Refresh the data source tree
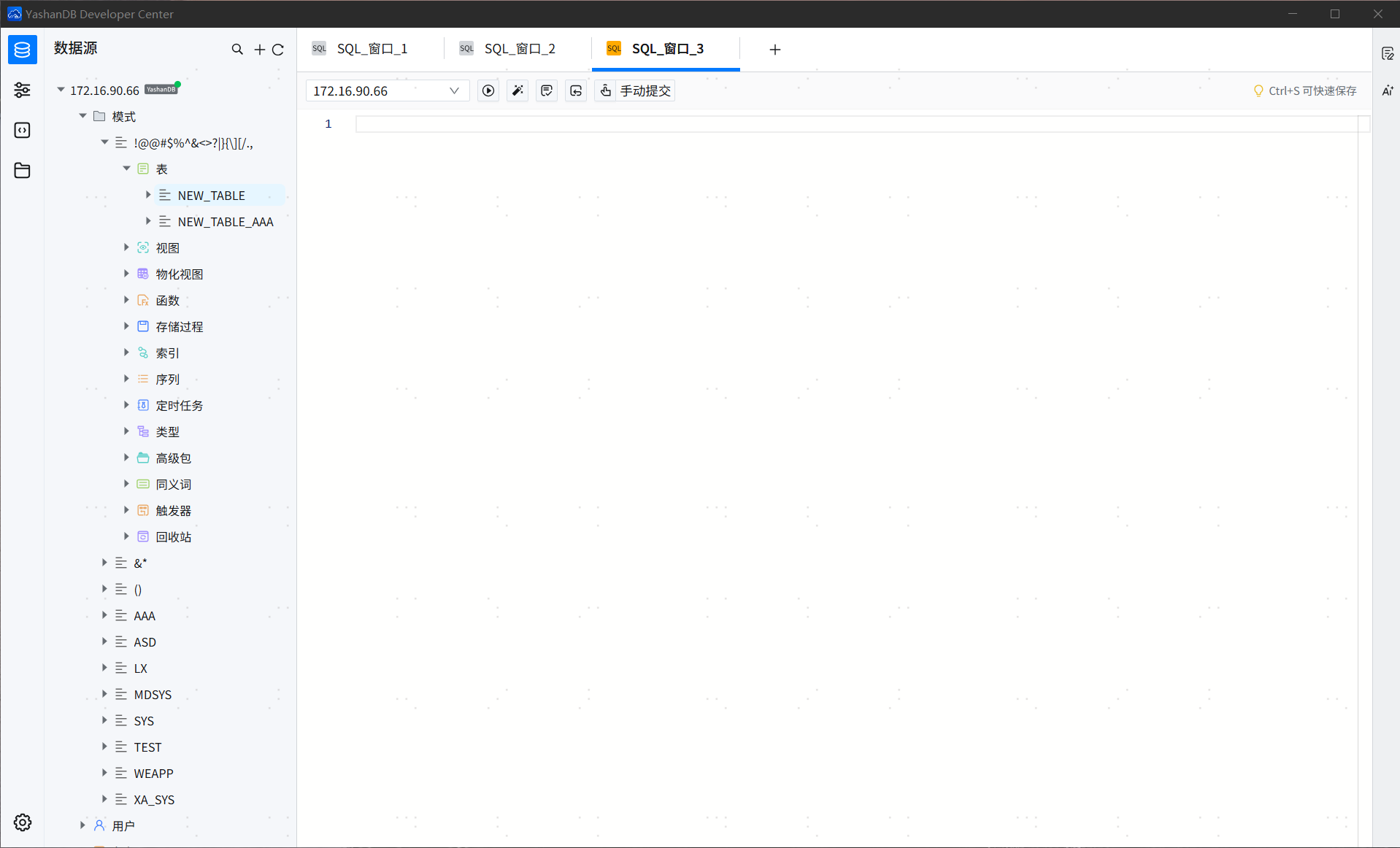 click(278, 49)
